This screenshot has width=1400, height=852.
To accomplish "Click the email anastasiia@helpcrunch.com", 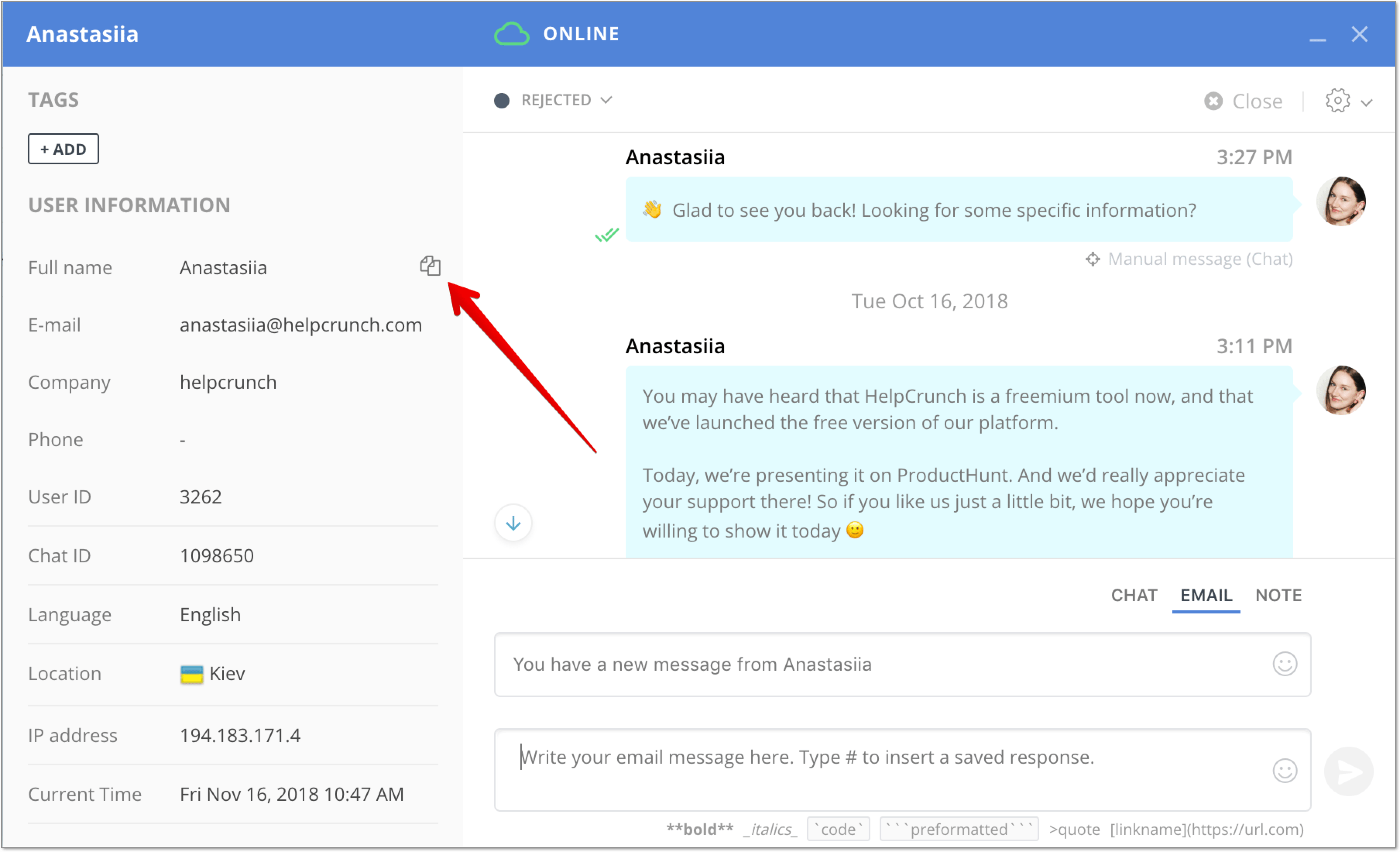I will click(x=300, y=325).
